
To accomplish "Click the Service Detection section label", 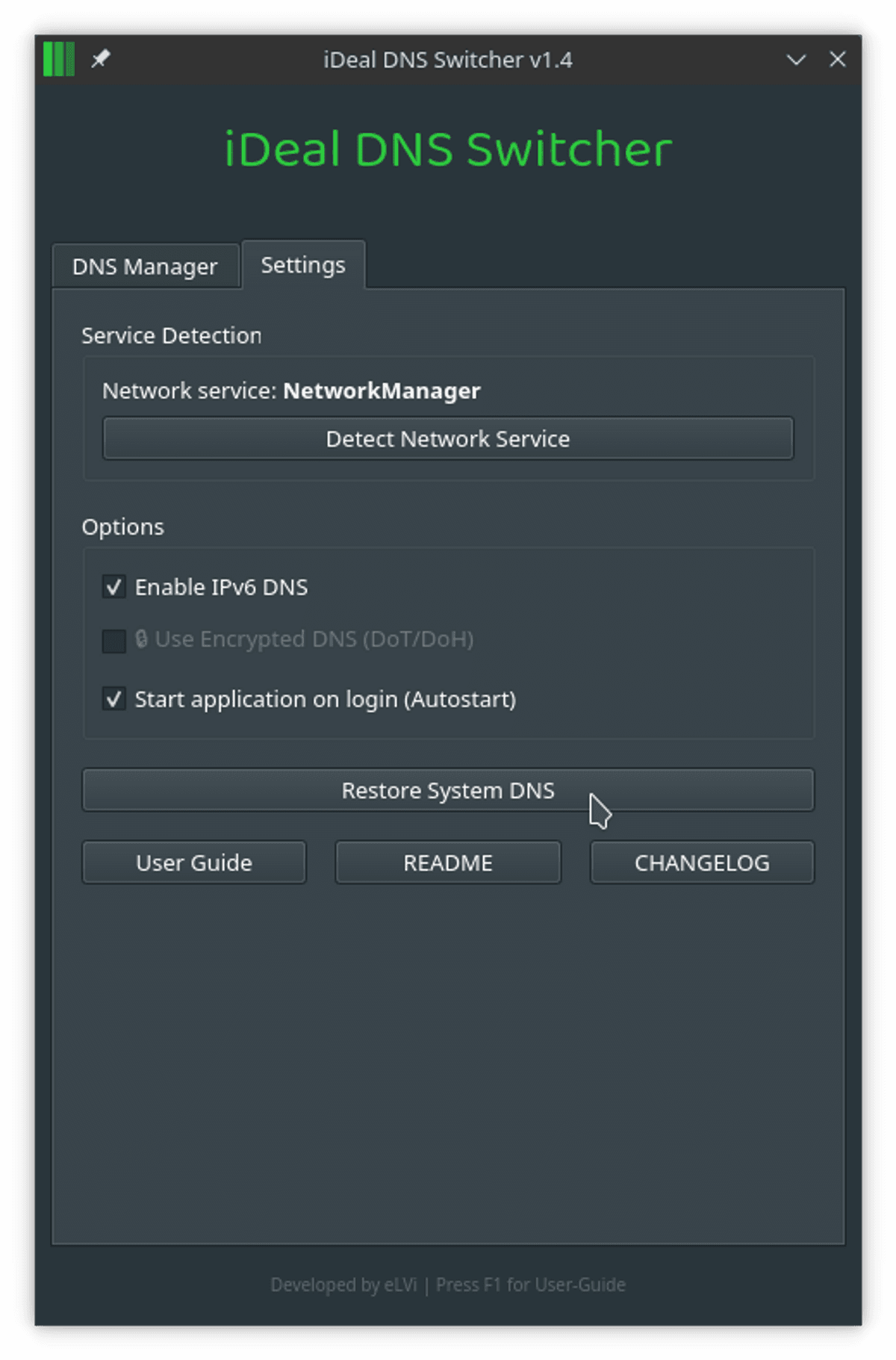I will coord(172,336).
